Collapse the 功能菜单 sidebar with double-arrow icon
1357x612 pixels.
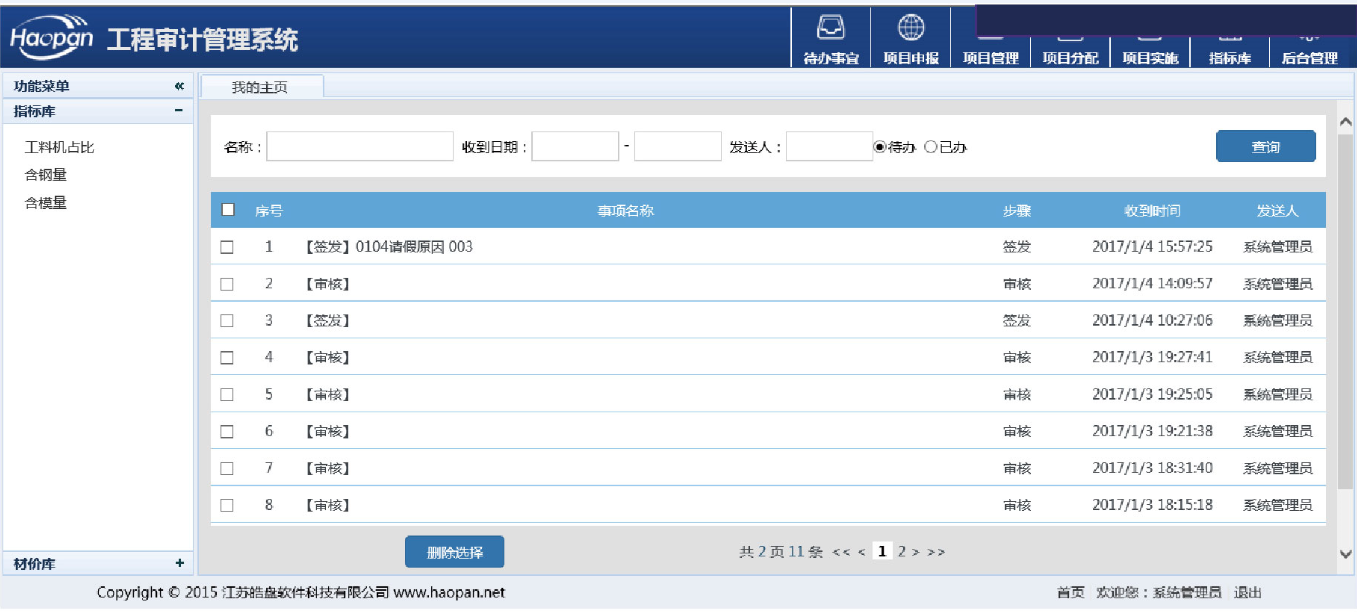tap(179, 87)
